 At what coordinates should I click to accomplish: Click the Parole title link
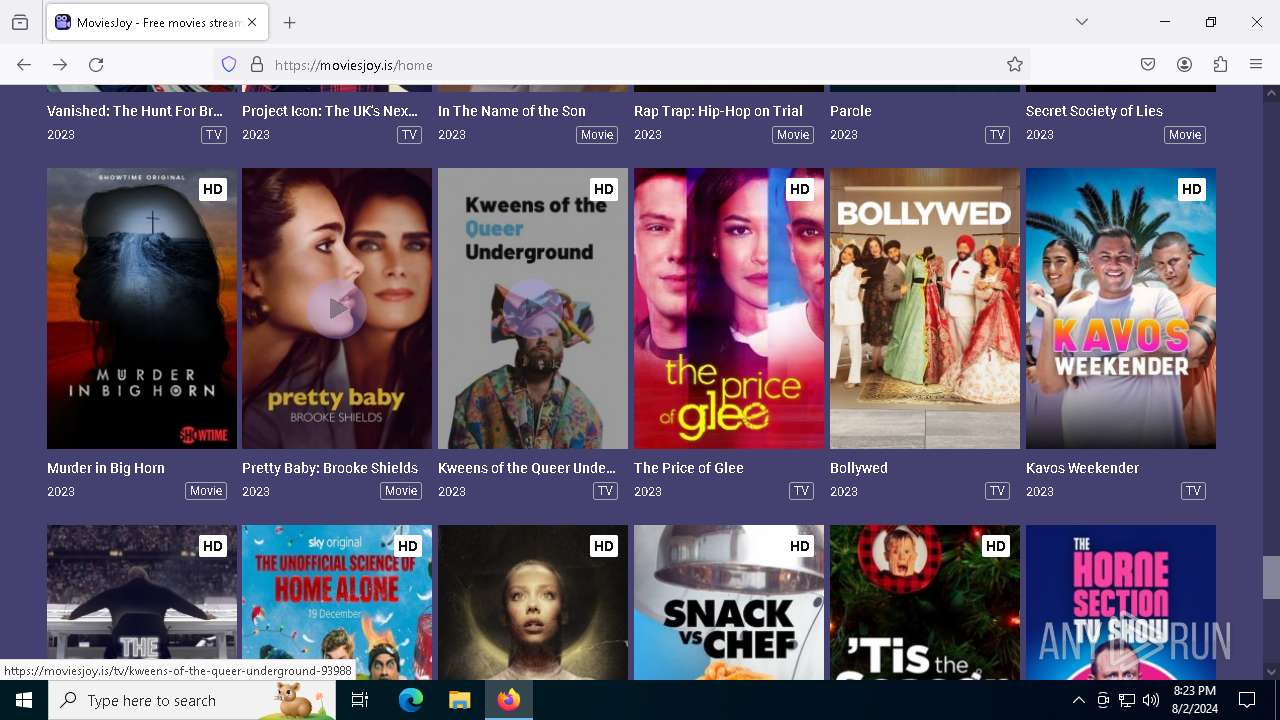[851, 111]
